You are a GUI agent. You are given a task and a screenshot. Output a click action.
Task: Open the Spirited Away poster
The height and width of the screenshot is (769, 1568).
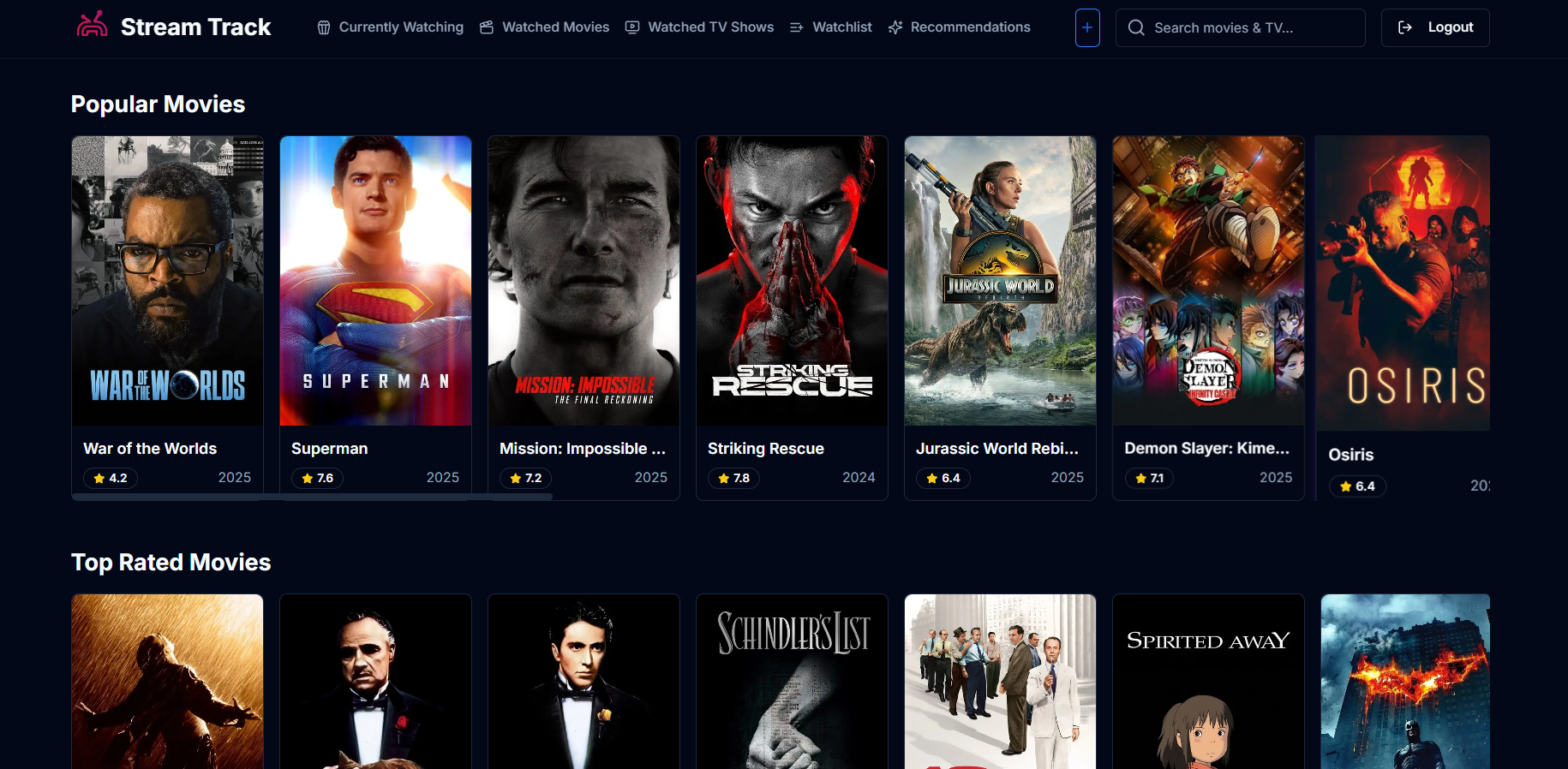click(1208, 682)
